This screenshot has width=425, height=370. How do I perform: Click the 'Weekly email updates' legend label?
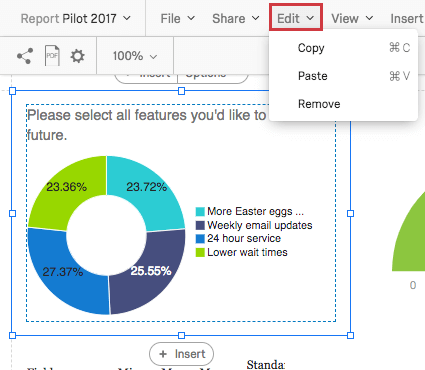260,225
